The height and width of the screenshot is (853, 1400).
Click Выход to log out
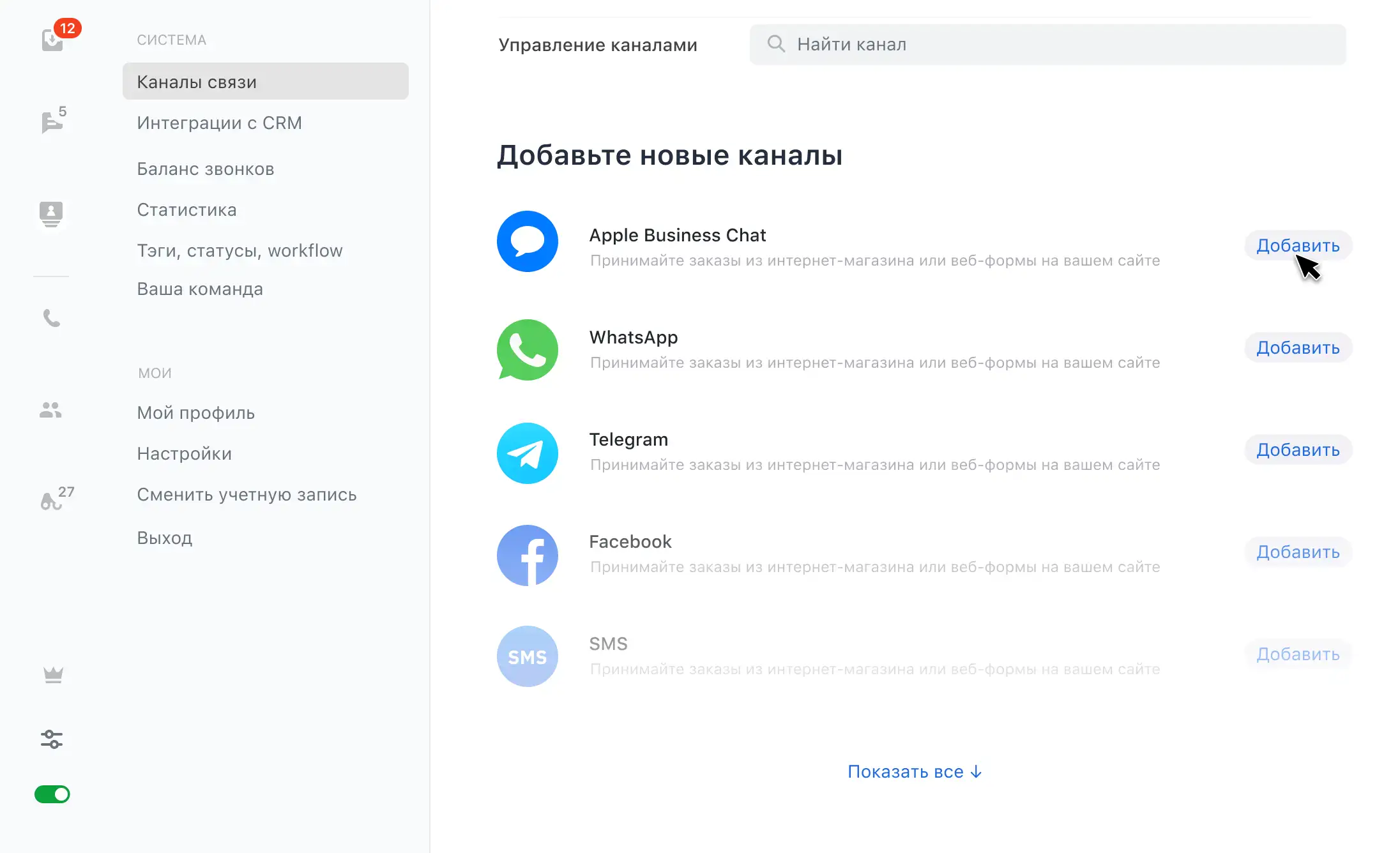(165, 538)
